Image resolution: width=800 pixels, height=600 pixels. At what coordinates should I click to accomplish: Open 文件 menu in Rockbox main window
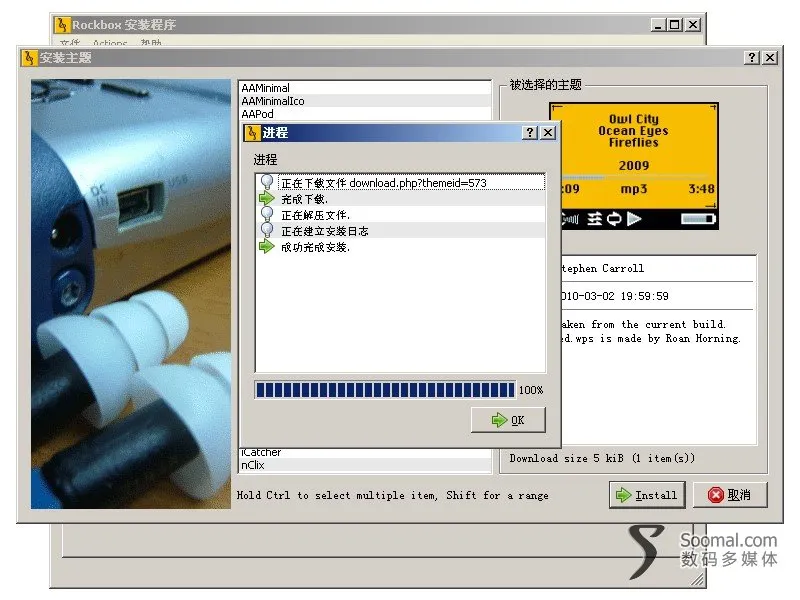(x=70, y=43)
